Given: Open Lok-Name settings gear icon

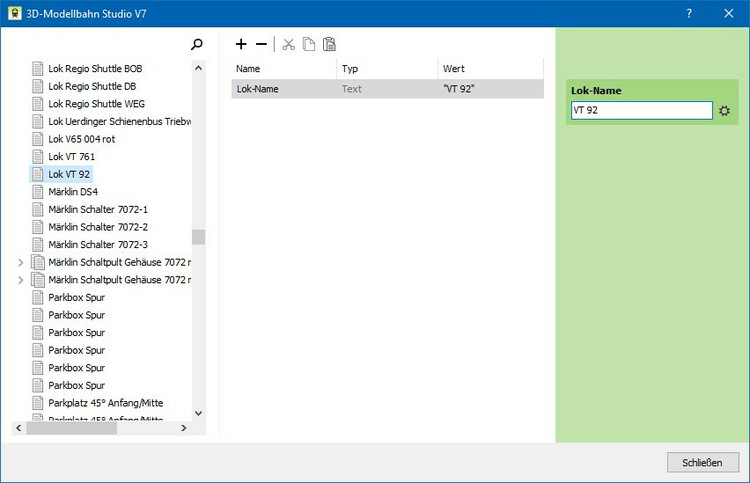Looking at the screenshot, I should (725, 111).
